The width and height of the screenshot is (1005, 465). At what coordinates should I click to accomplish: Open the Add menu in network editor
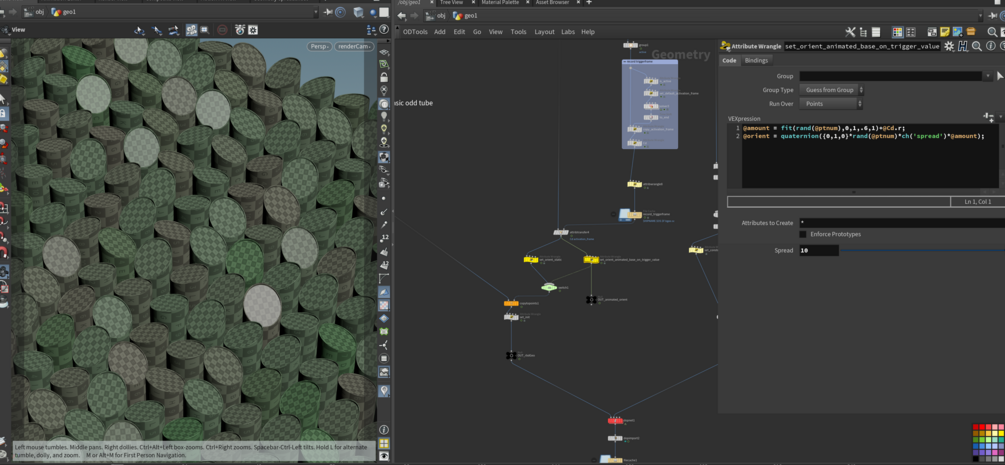(440, 32)
